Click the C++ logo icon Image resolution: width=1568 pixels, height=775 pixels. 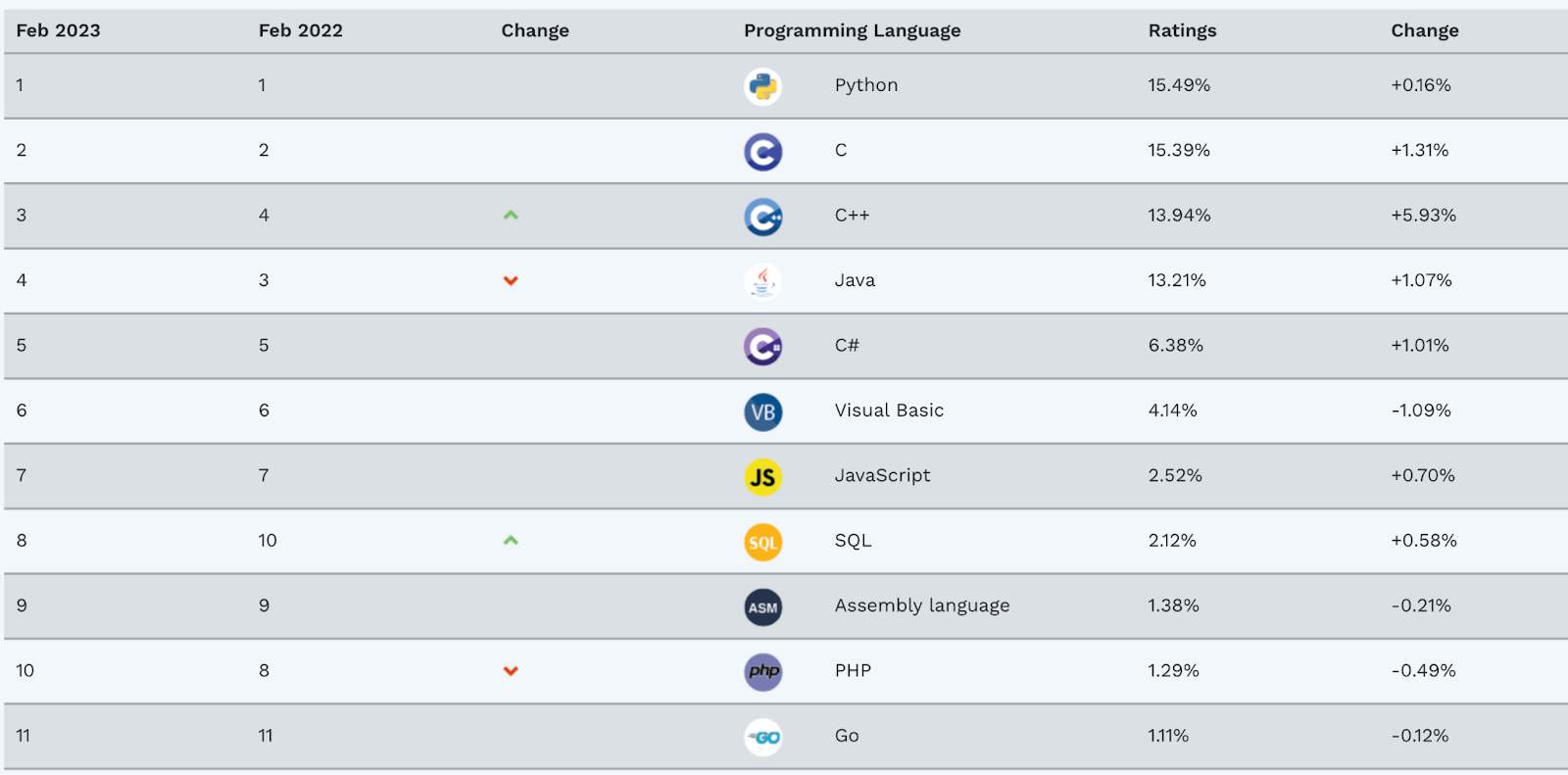762,217
